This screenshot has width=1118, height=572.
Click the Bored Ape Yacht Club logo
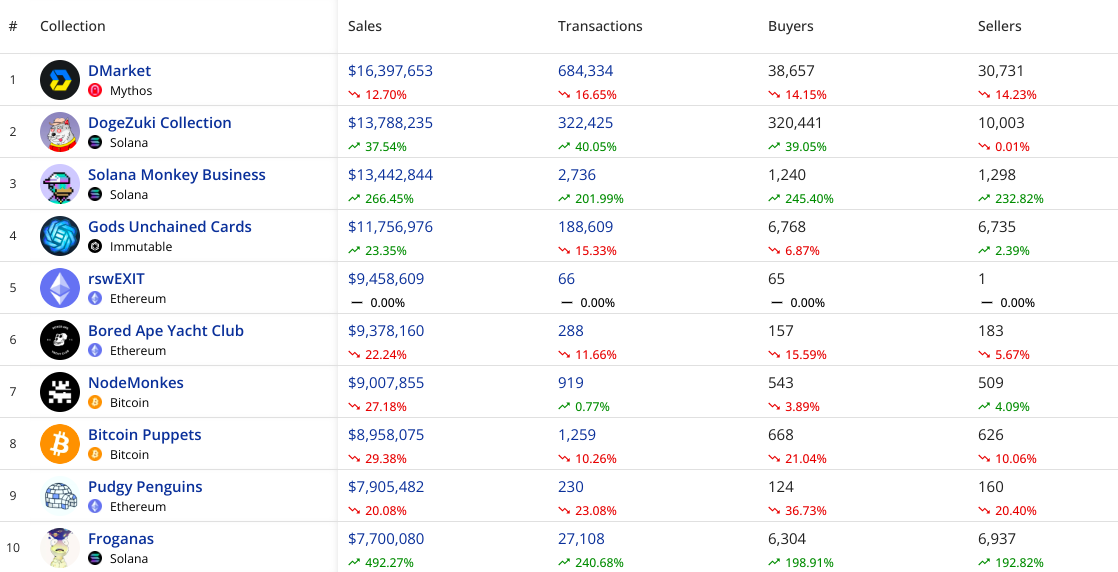(60, 340)
